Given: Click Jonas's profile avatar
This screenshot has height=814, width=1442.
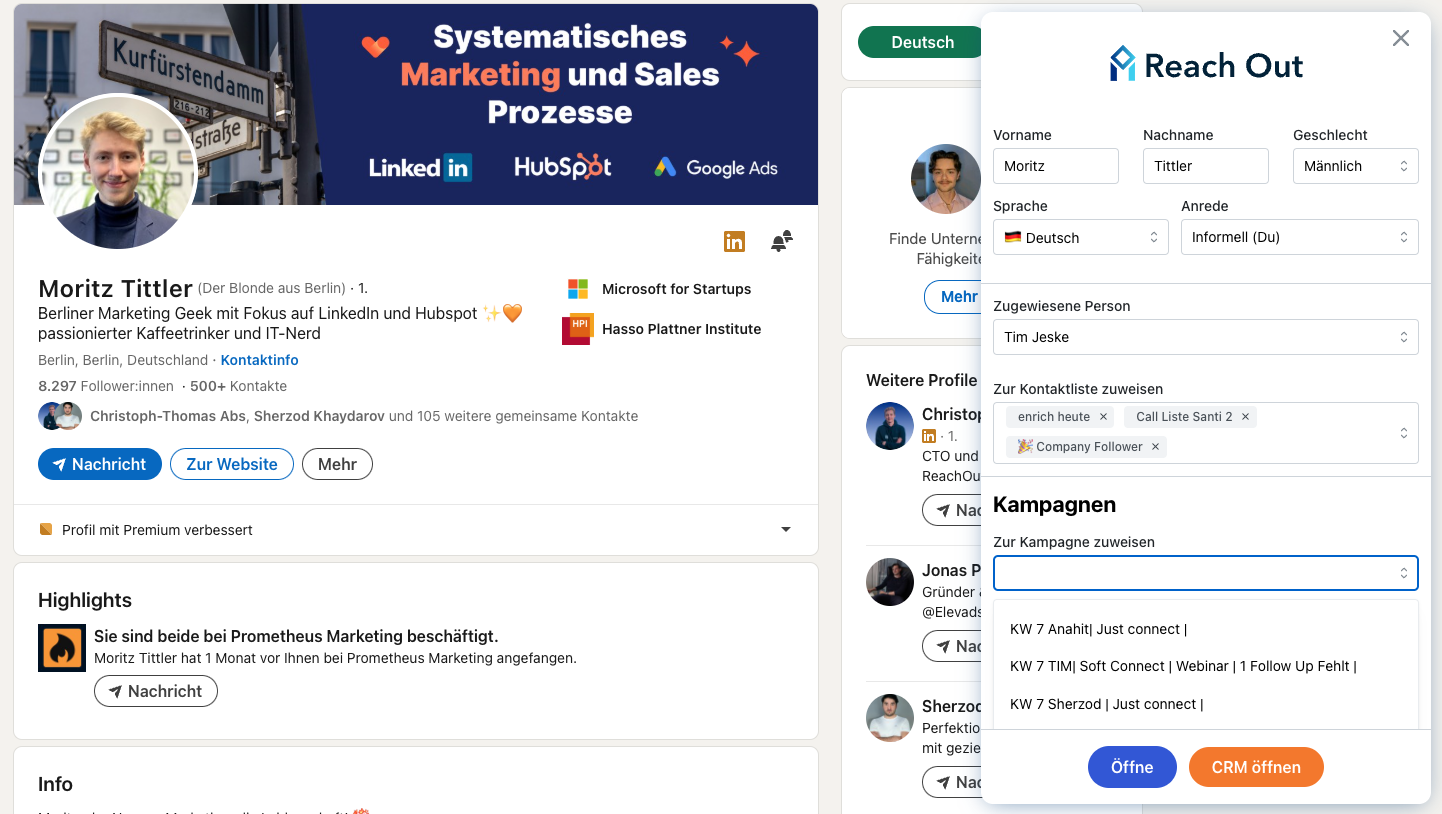Looking at the screenshot, I should pos(890,582).
